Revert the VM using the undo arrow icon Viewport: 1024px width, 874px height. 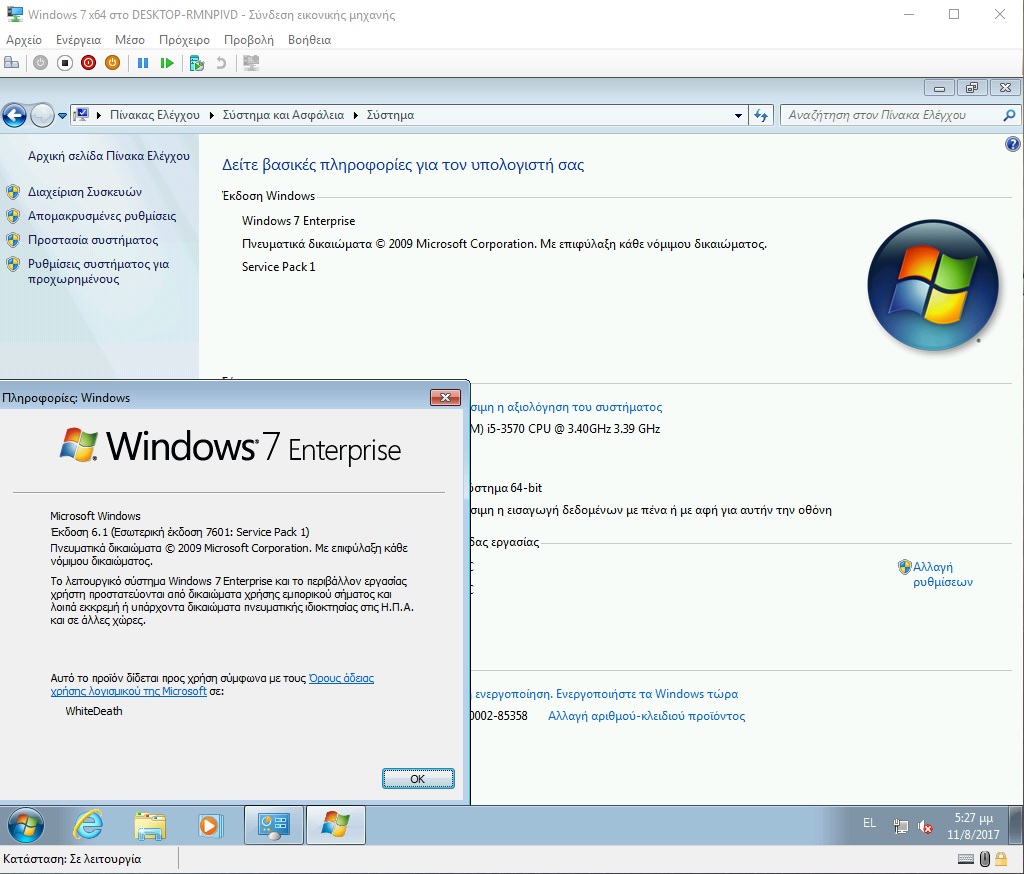[221, 63]
